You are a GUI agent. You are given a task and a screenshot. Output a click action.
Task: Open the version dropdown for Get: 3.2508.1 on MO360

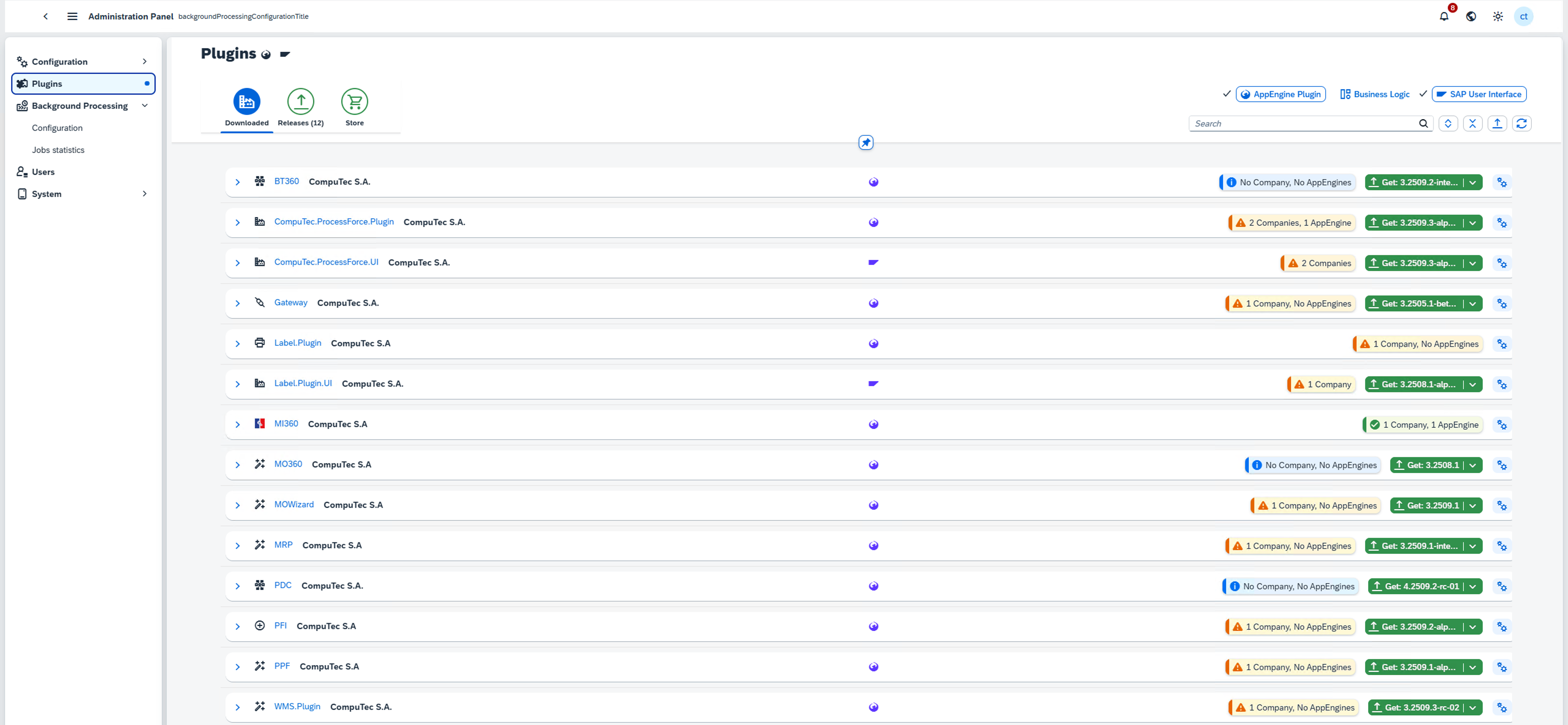pos(1472,464)
